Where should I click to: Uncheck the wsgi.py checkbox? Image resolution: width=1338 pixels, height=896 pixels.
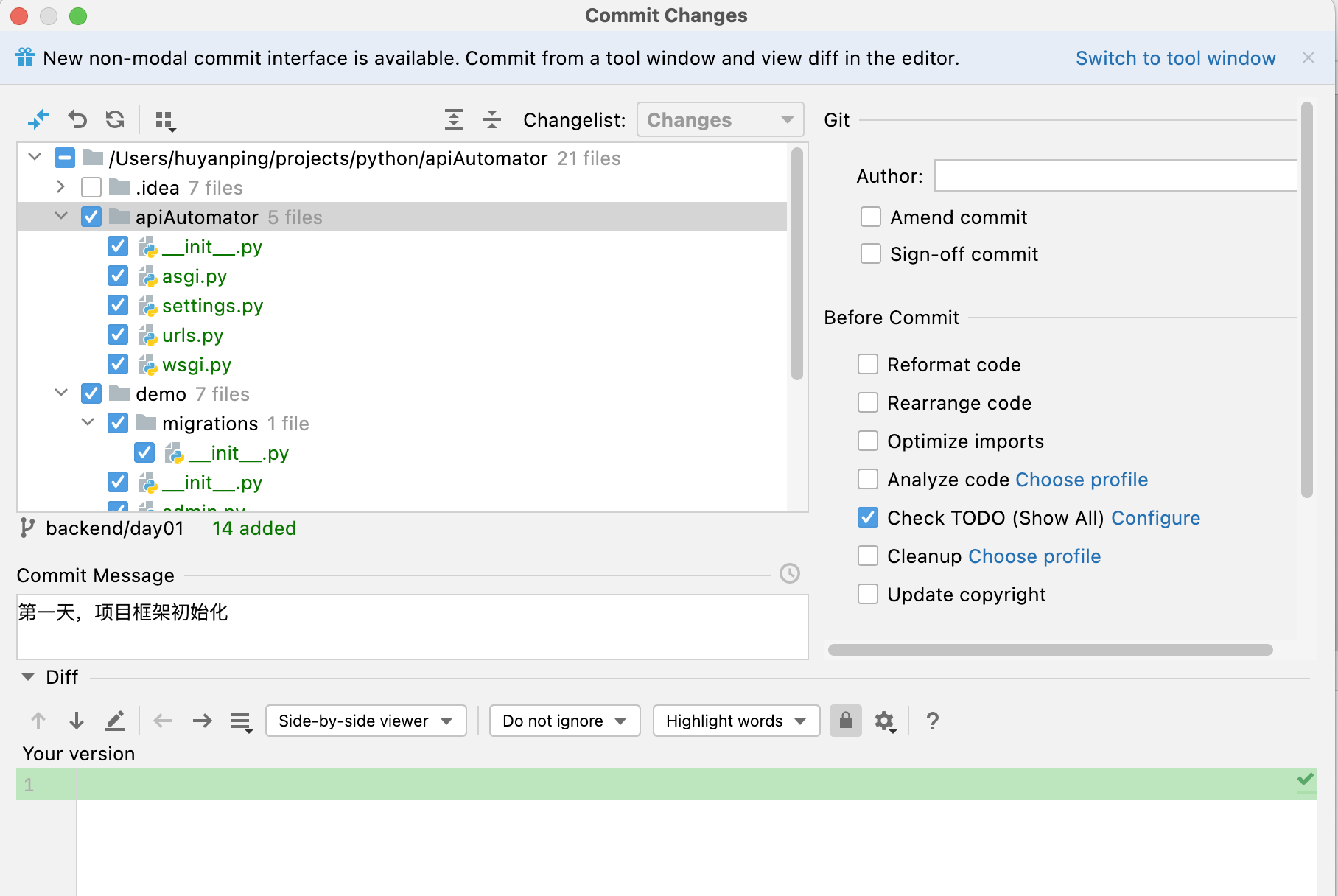[x=118, y=364]
